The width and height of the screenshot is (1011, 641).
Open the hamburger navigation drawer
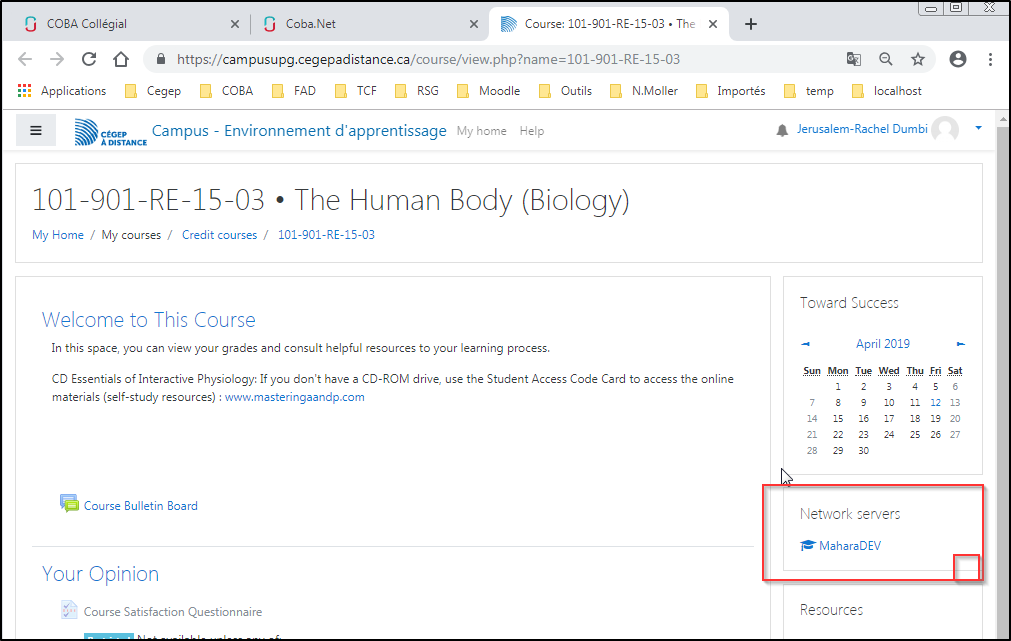(x=36, y=130)
